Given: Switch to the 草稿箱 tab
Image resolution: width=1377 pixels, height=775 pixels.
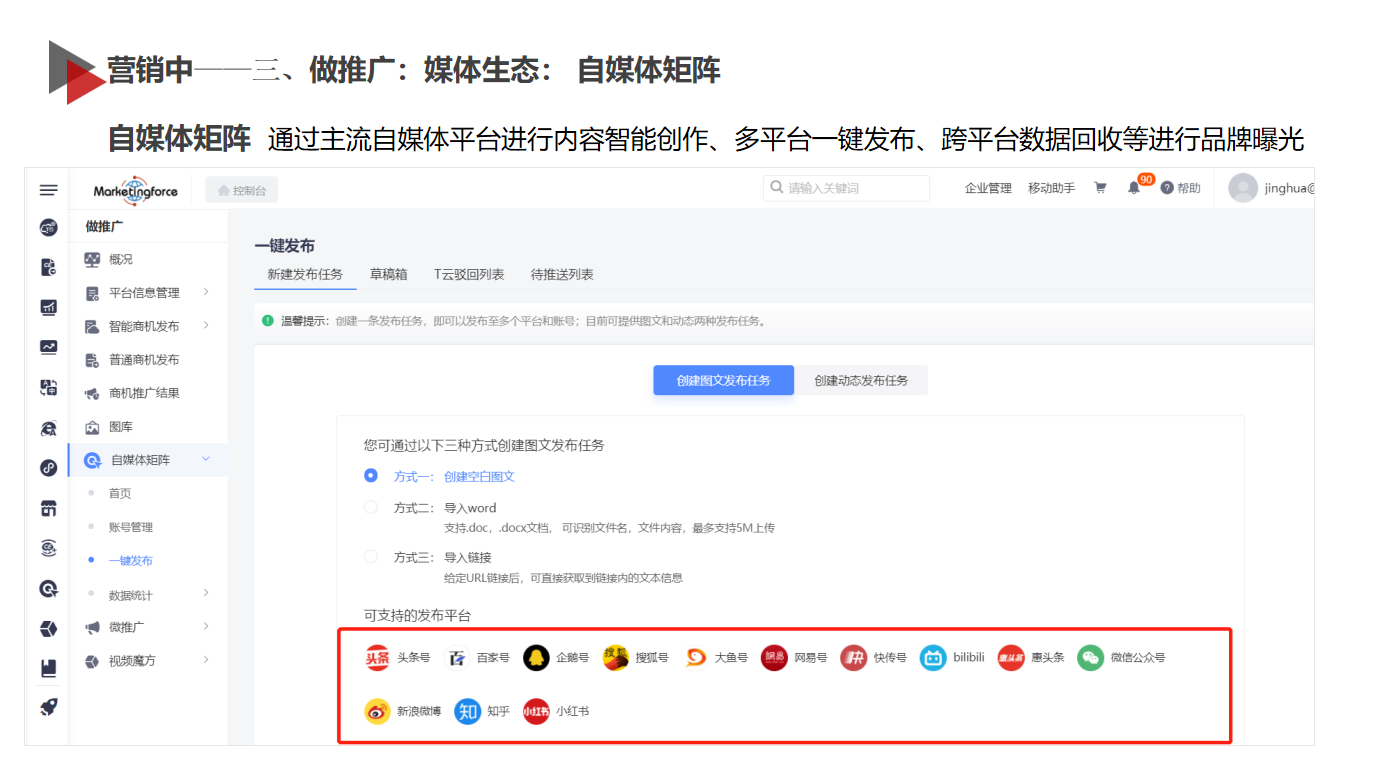Looking at the screenshot, I should click(388, 275).
